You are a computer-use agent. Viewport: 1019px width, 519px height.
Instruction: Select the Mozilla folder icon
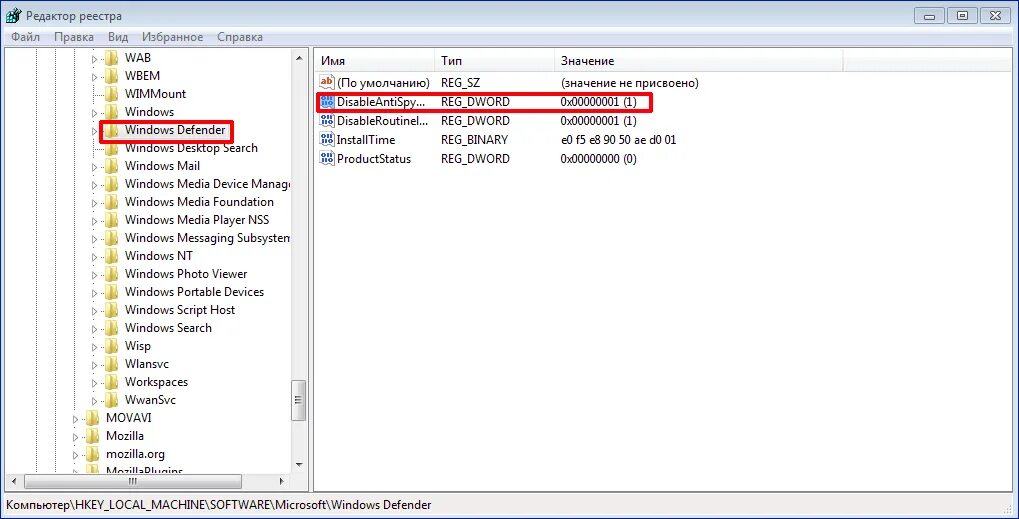92,436
